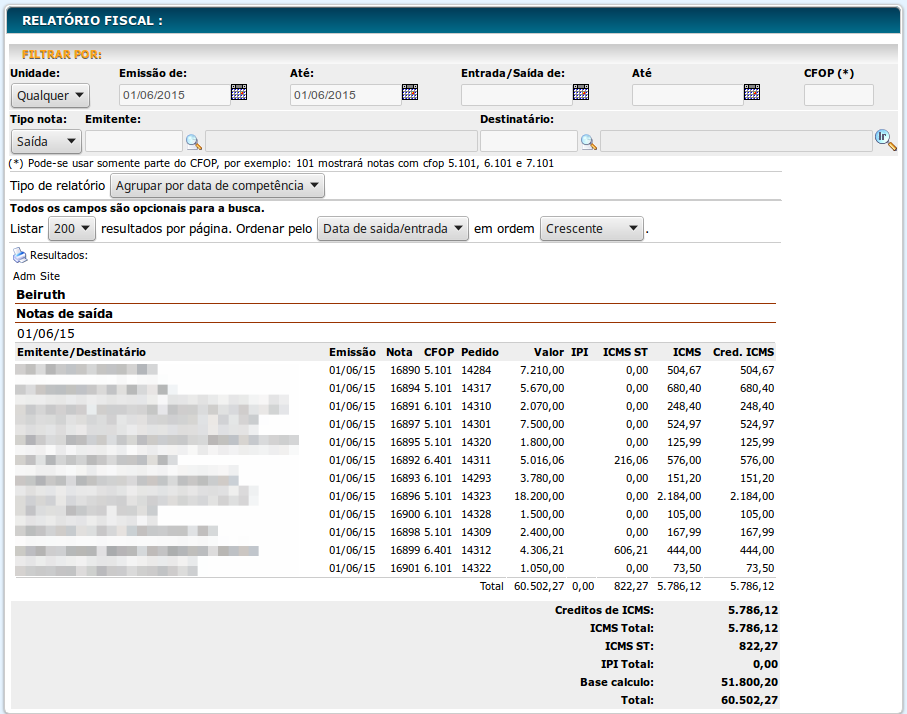Open calendar for Entrada/Saída Até date
The image size is (907, 714).
tap(752, 93)
